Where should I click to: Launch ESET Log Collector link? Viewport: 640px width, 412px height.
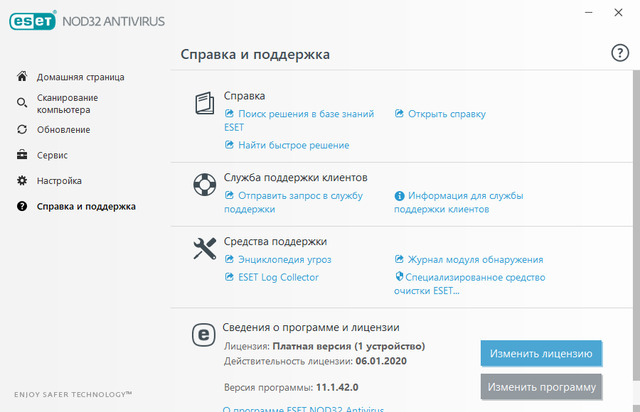tap(278, 277)
